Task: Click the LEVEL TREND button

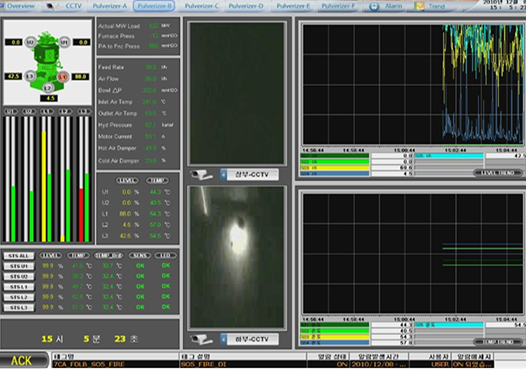Action: coord(498,173)
